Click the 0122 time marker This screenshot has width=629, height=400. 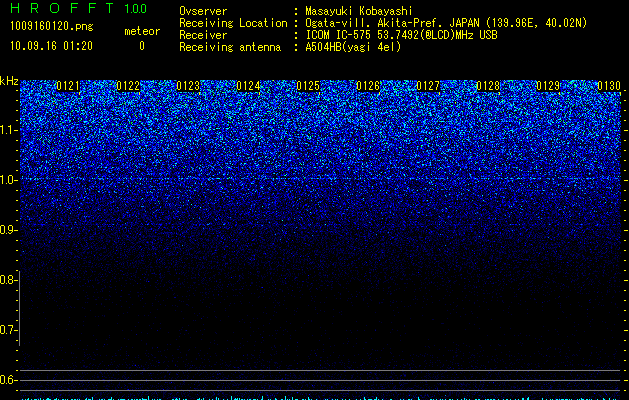pos(128,86)
